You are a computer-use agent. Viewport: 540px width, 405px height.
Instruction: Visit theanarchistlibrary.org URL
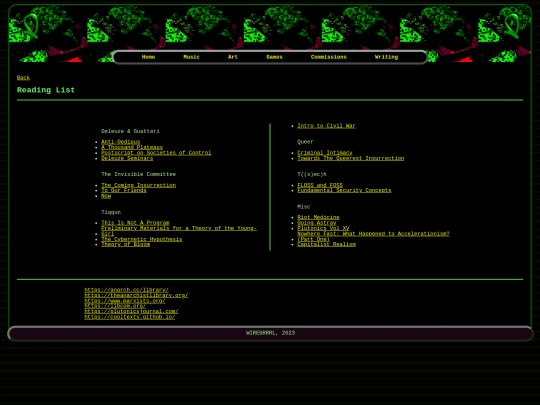coord(136,295)
